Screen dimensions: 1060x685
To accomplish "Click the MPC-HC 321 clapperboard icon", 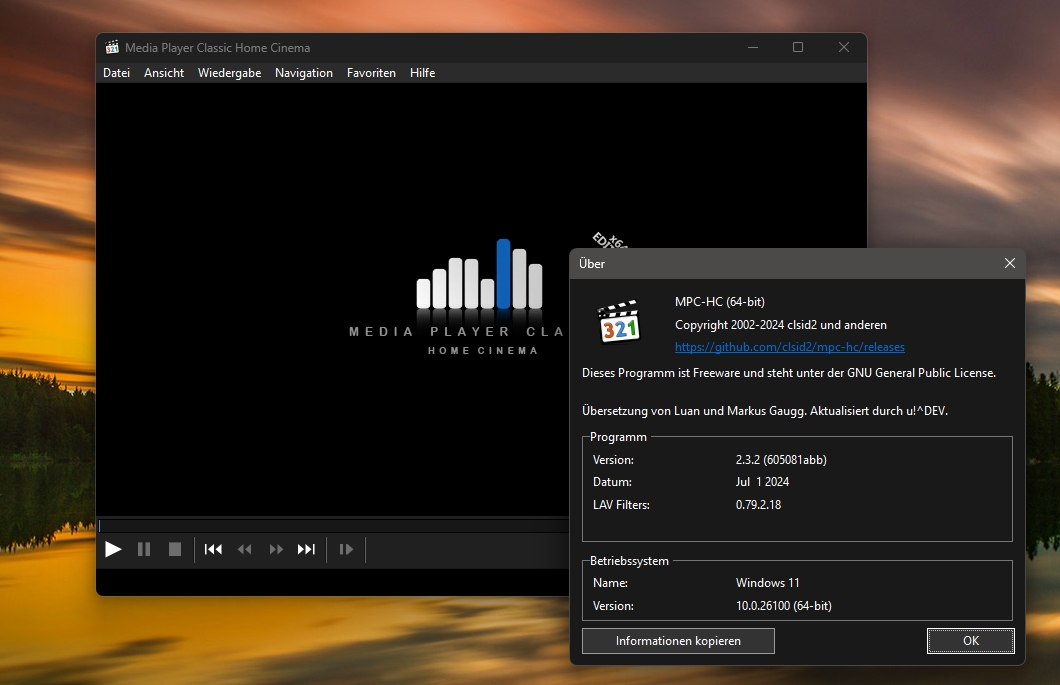I will click(x=619, y=322).
